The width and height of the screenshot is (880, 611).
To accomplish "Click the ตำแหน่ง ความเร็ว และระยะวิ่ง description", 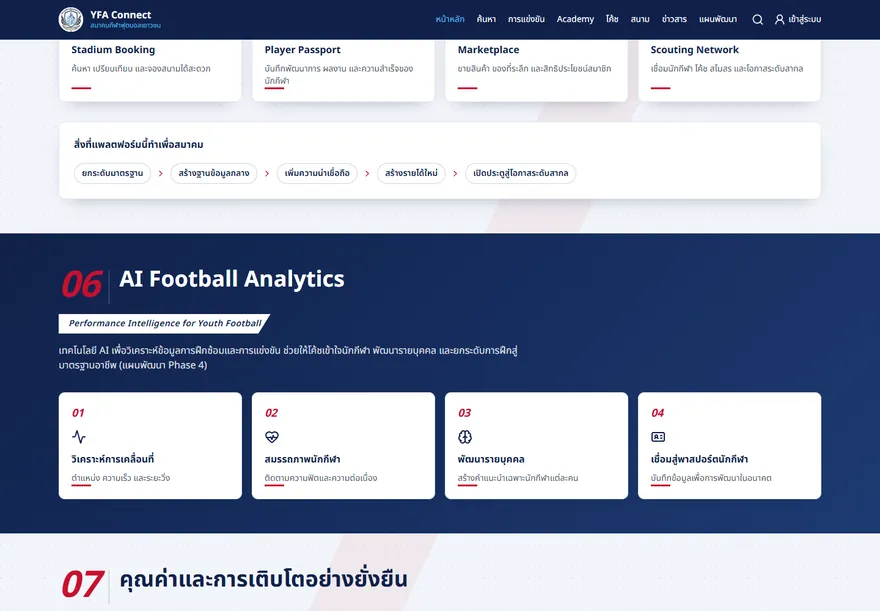I will coord(120,478).
